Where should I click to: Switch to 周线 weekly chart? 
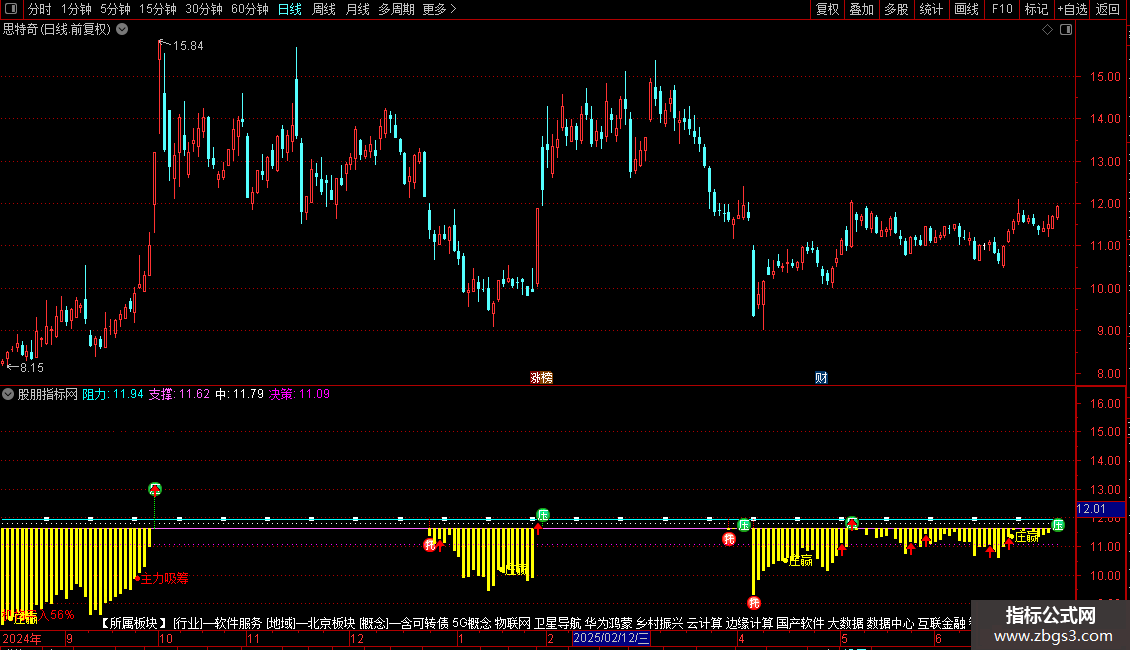tap(324, 9)
